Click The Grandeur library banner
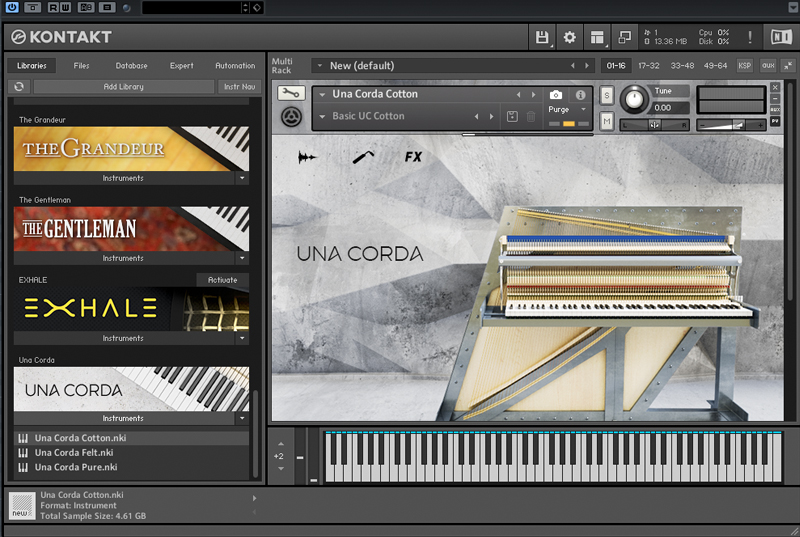 [132, 148]
